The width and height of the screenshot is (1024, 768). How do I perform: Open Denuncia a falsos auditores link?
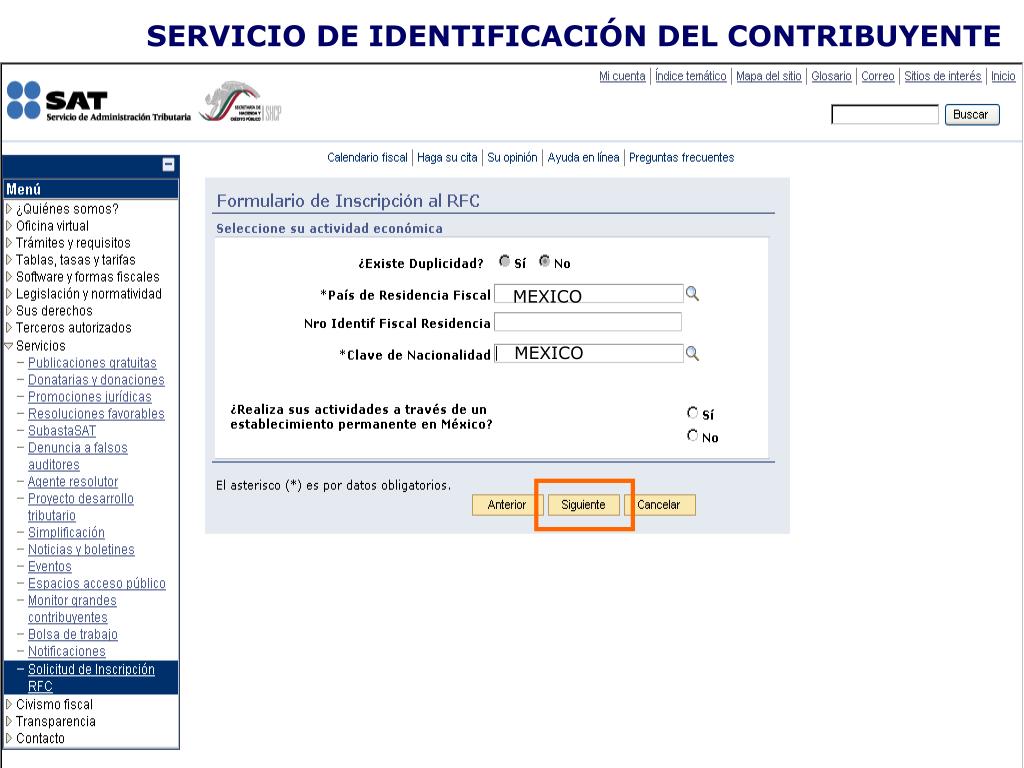pos(78,456)
